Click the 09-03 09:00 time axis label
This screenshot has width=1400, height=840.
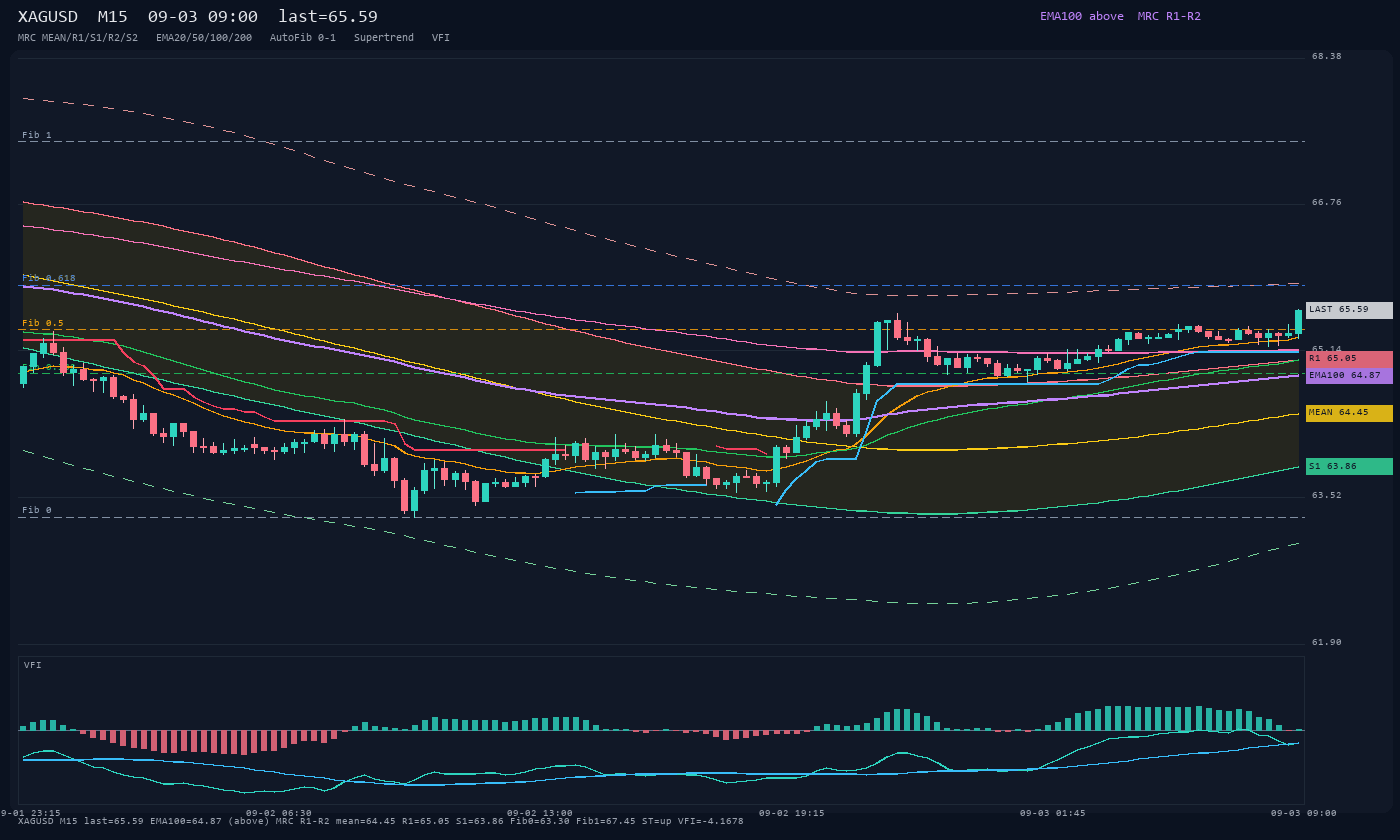click(1304, 813)
